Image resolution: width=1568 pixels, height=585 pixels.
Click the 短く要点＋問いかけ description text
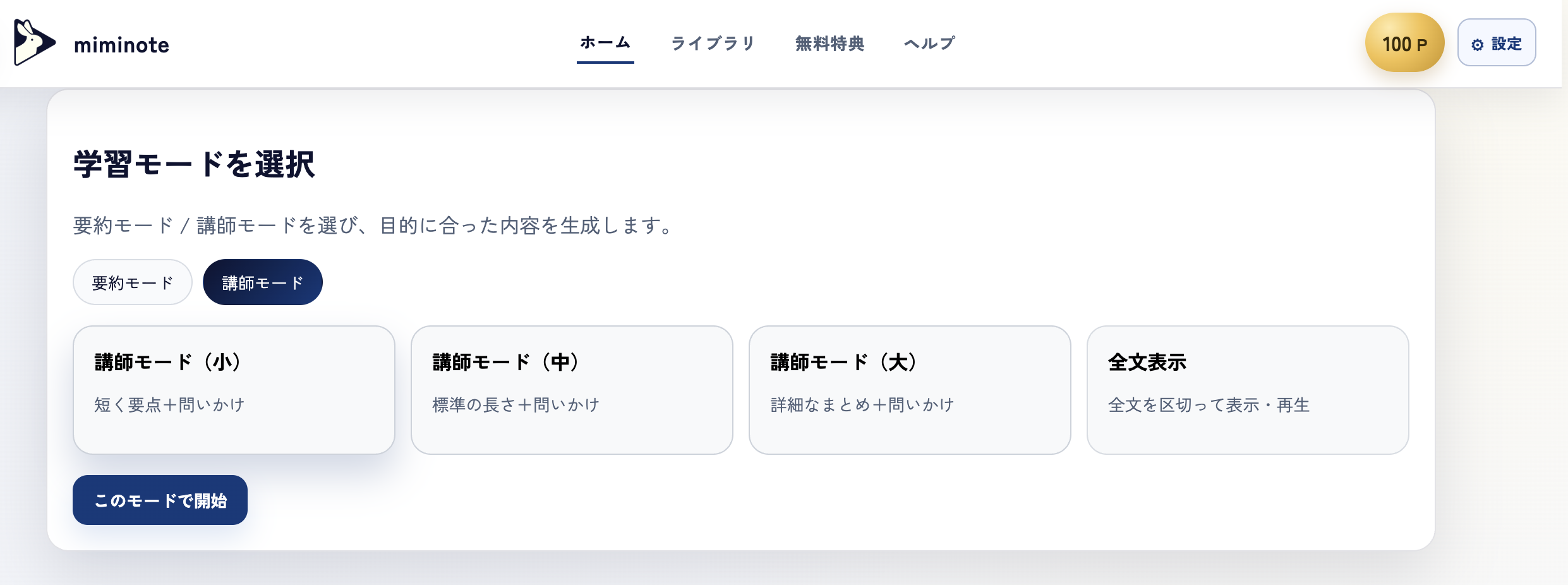169,405
